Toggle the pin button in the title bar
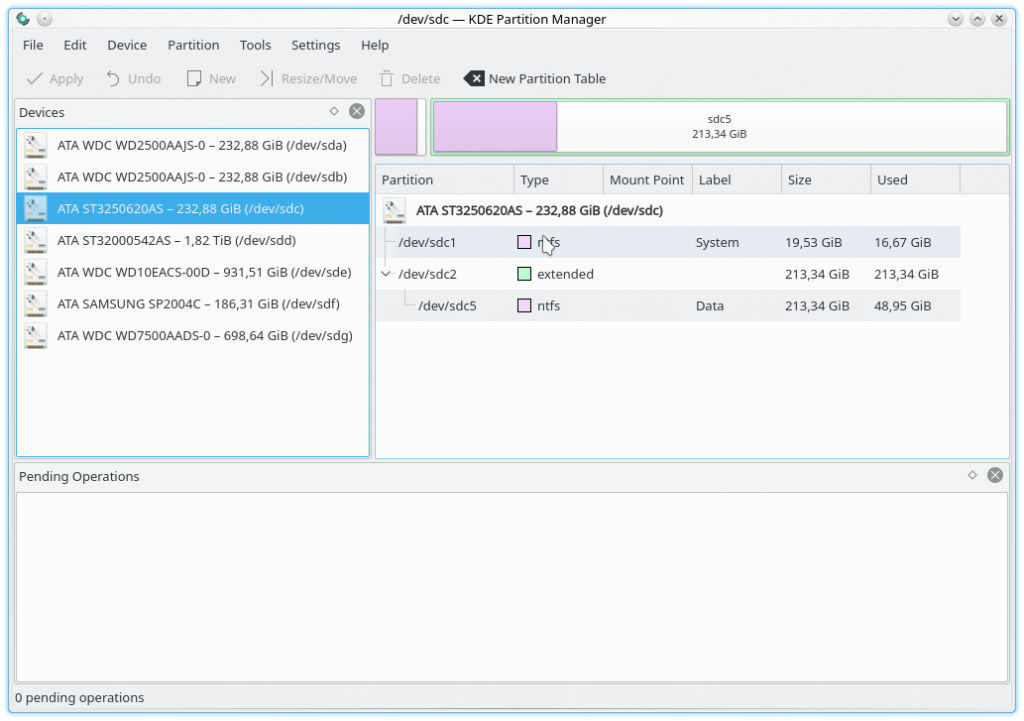Viewport: 1024px width, 721px height. [x=44, y=19]
